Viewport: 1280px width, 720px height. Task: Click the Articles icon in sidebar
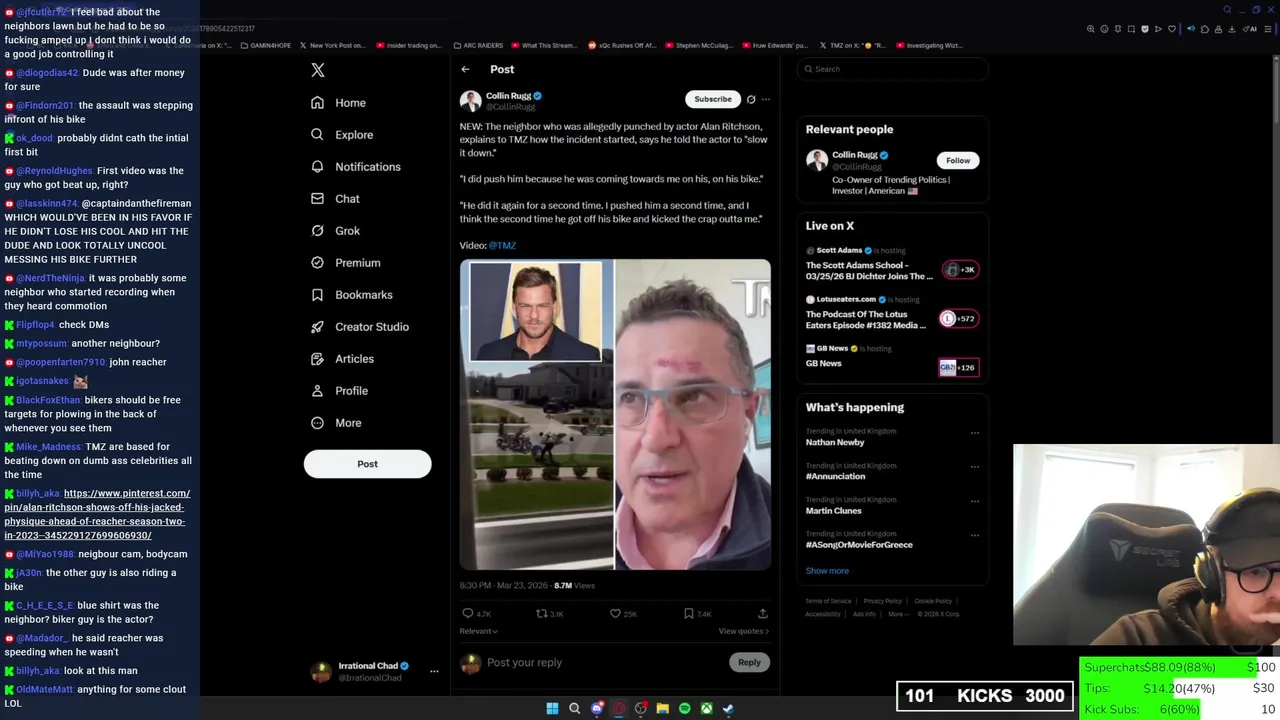pyautogui.click(x=317, y=359)
